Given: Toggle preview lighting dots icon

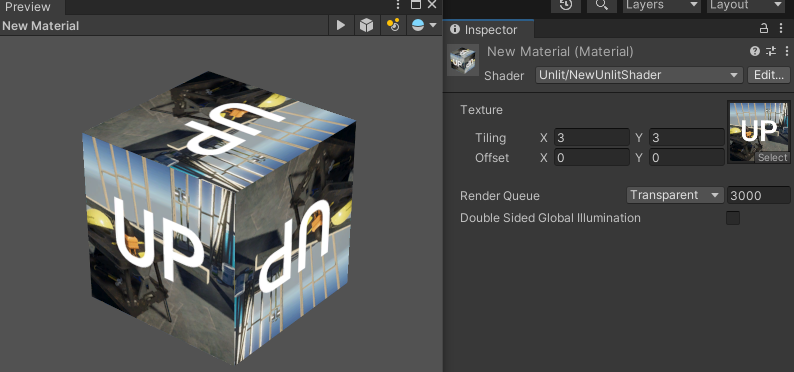Looking at the screenshot, I should coord(393,25).
